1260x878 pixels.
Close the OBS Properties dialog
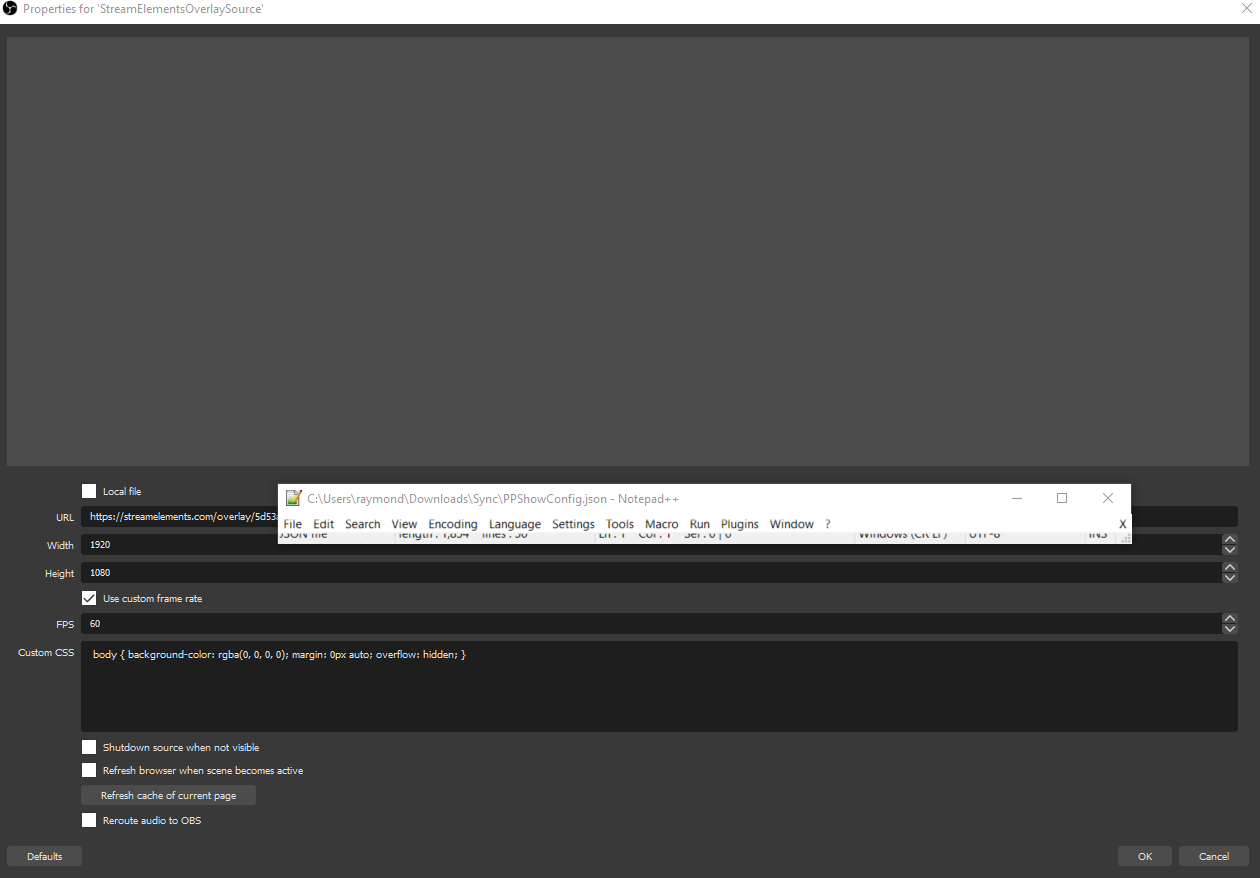tap(1246, 8)
